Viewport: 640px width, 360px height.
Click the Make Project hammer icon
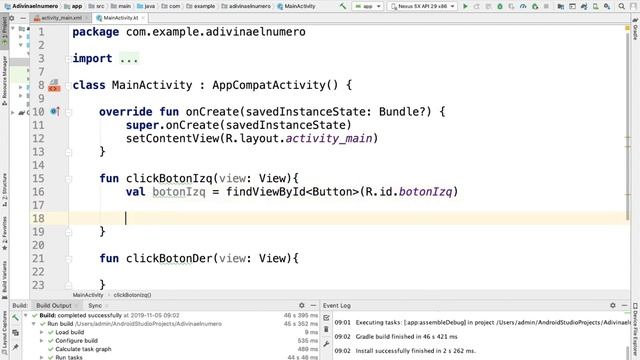343,6
